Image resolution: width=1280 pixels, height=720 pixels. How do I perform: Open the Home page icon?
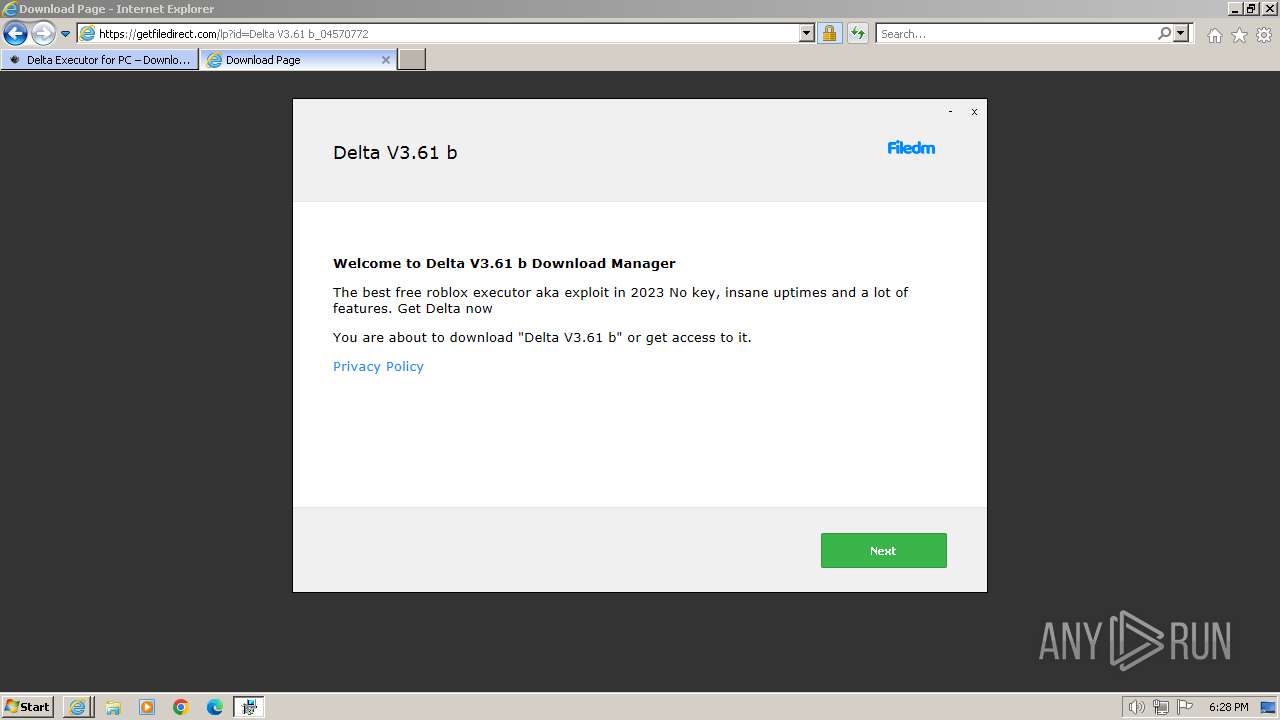tap(1214, 35)
